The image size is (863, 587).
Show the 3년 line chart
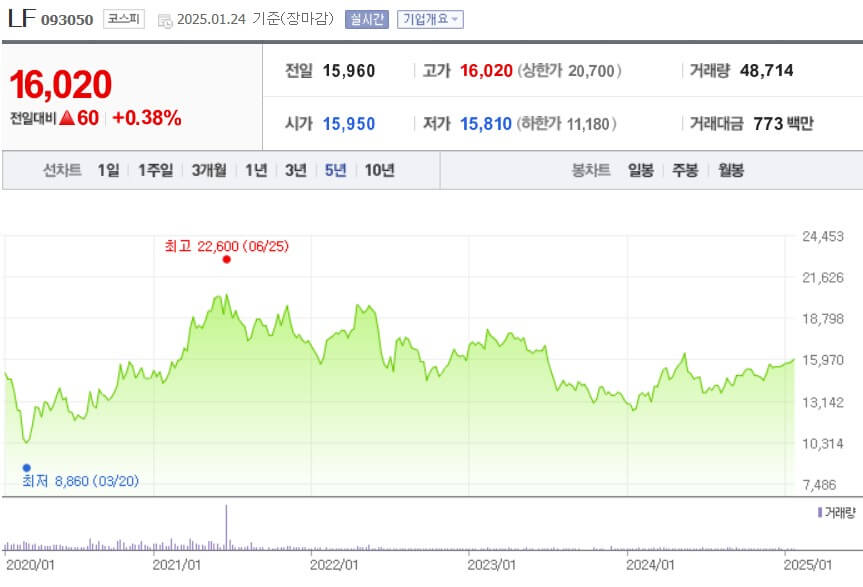tap(296, 170)
